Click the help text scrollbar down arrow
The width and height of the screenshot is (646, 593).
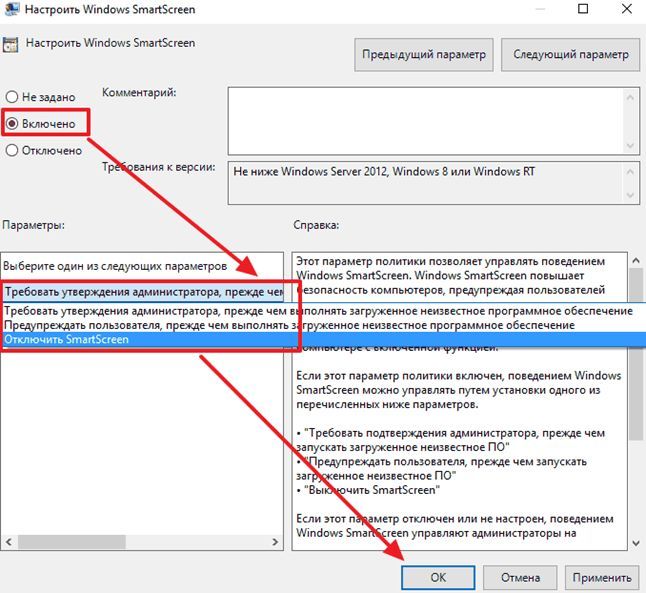tap(636, 543)
